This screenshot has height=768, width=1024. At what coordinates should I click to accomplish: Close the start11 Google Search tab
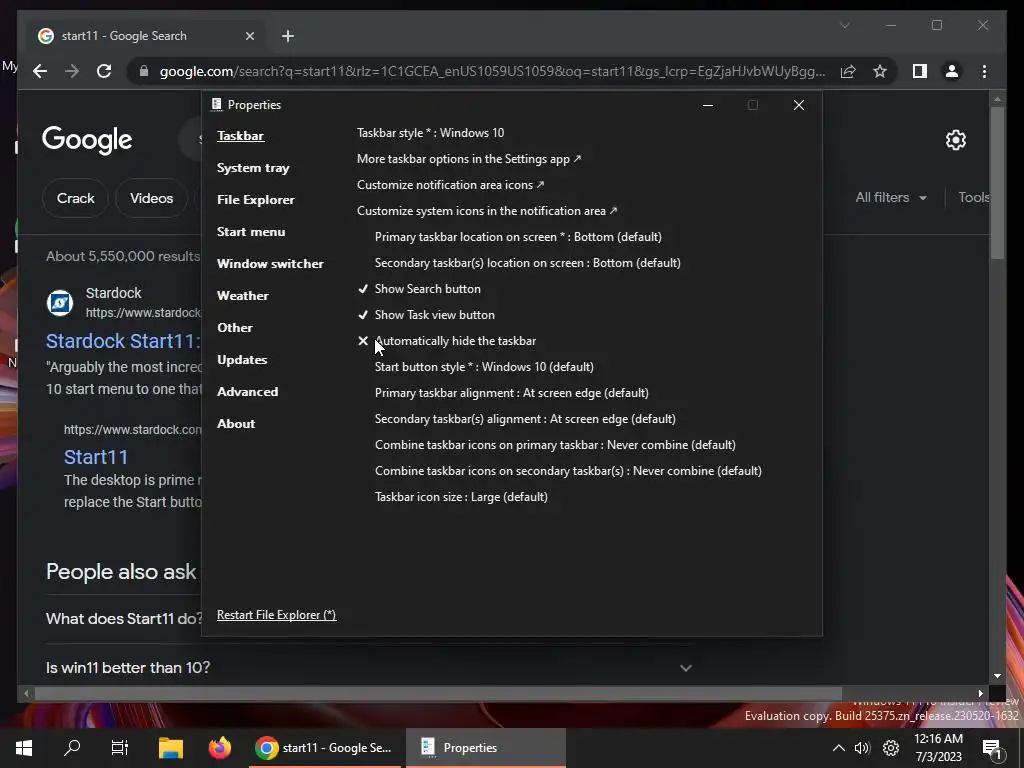249,36
